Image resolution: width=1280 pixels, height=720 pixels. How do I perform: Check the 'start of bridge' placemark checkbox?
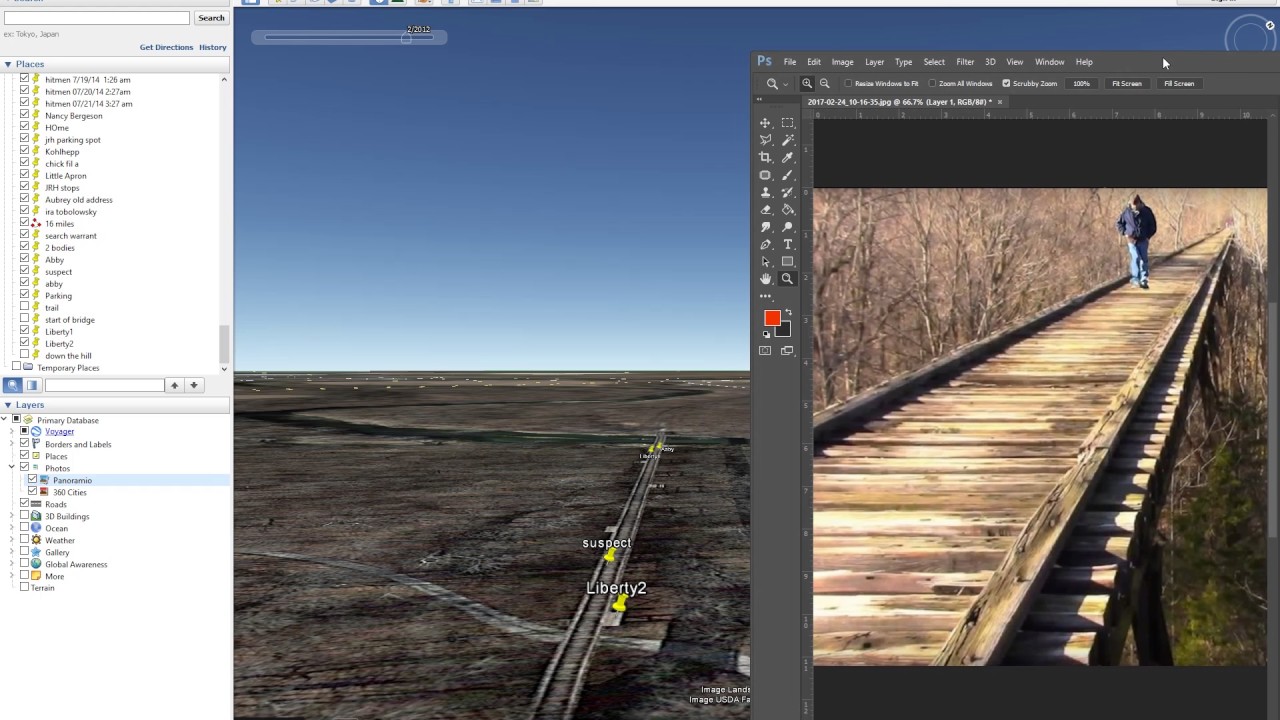[x=24, y=320]
